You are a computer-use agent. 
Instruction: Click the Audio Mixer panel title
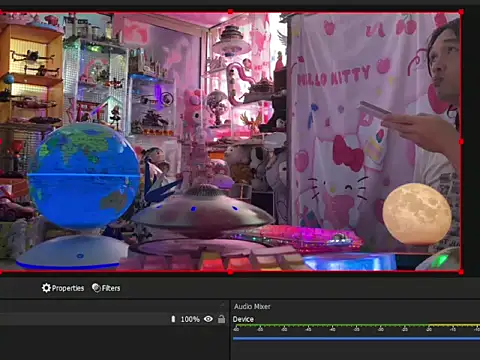252,306
